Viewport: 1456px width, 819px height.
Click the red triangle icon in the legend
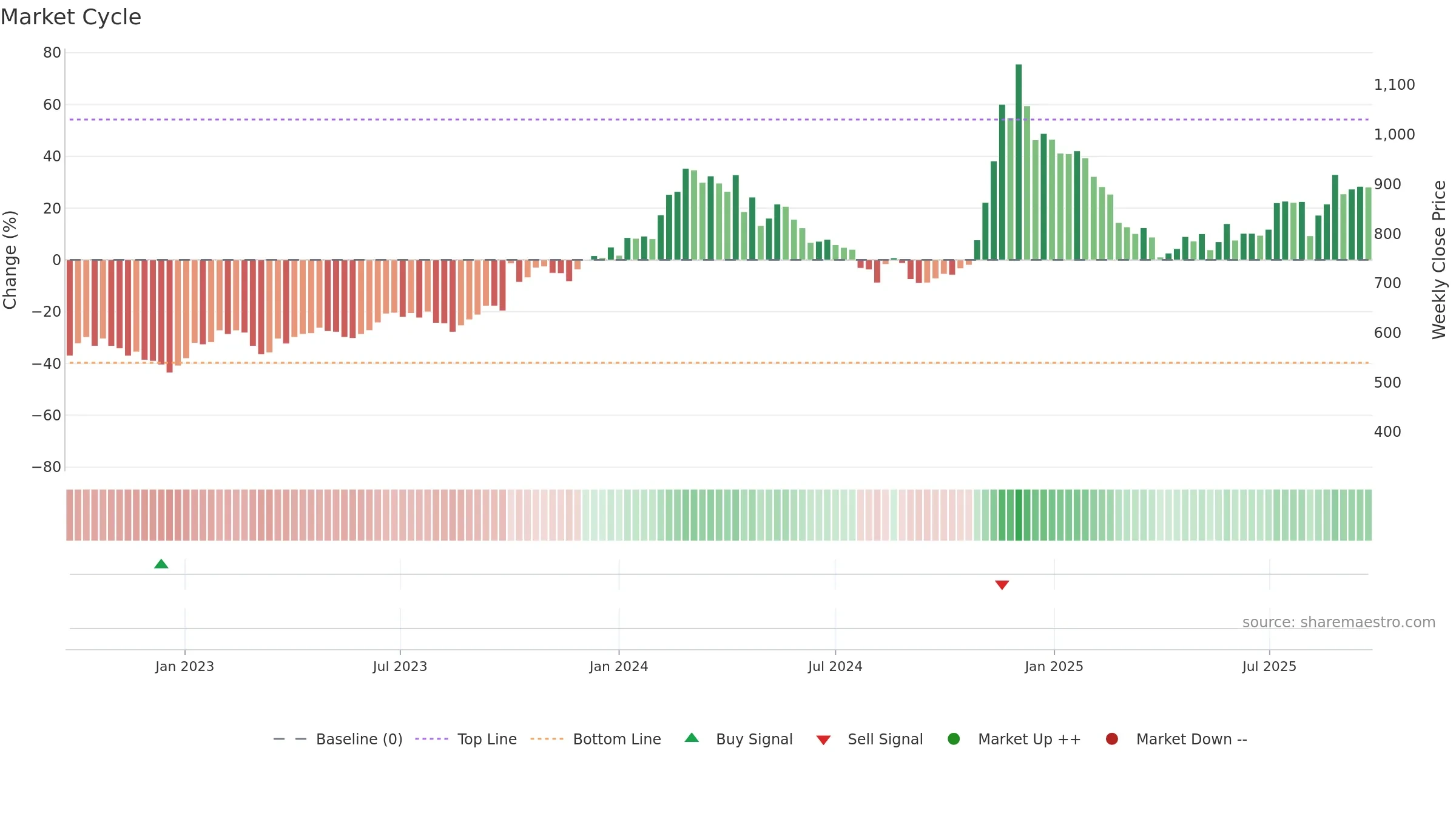[823, 740]
